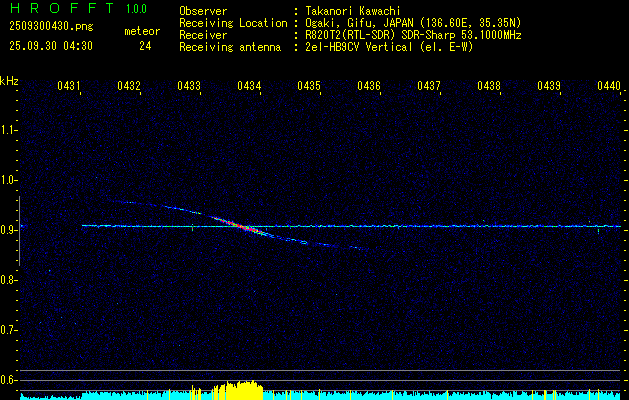Click time marker 0440
The image size is (629, 400).
pos(609,86)
